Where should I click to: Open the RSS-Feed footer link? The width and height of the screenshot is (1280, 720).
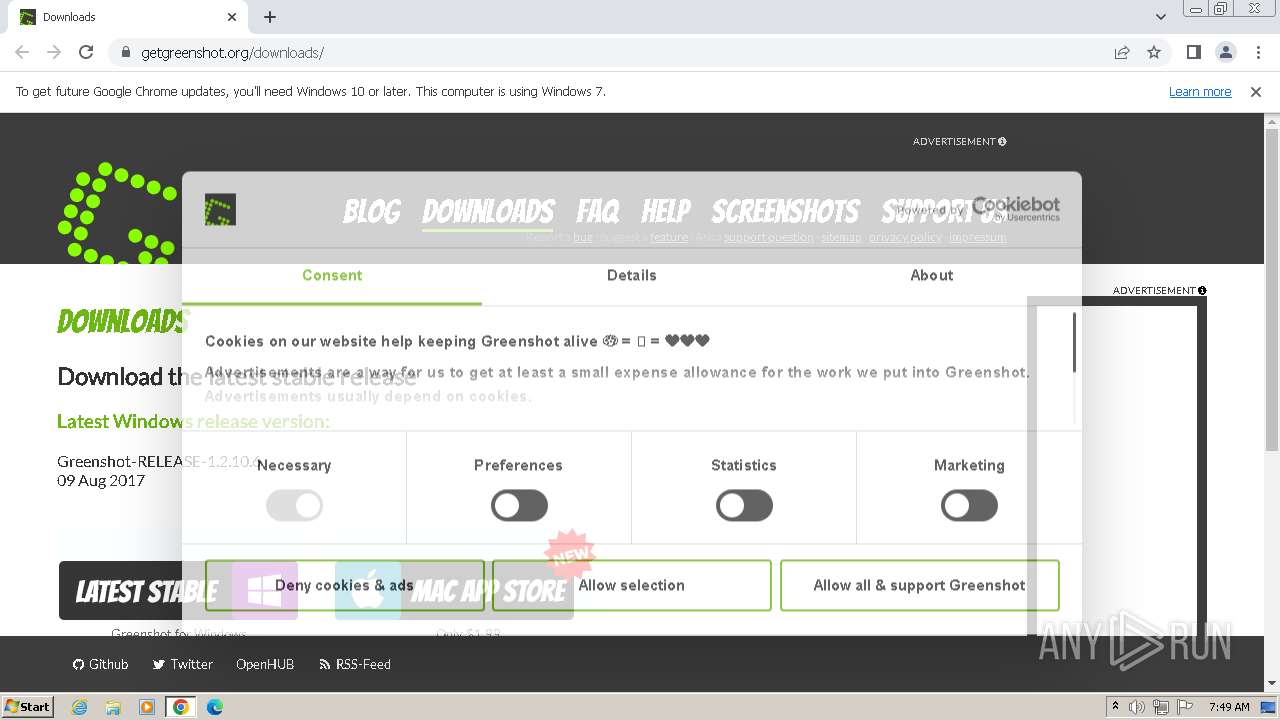point(355,664)
